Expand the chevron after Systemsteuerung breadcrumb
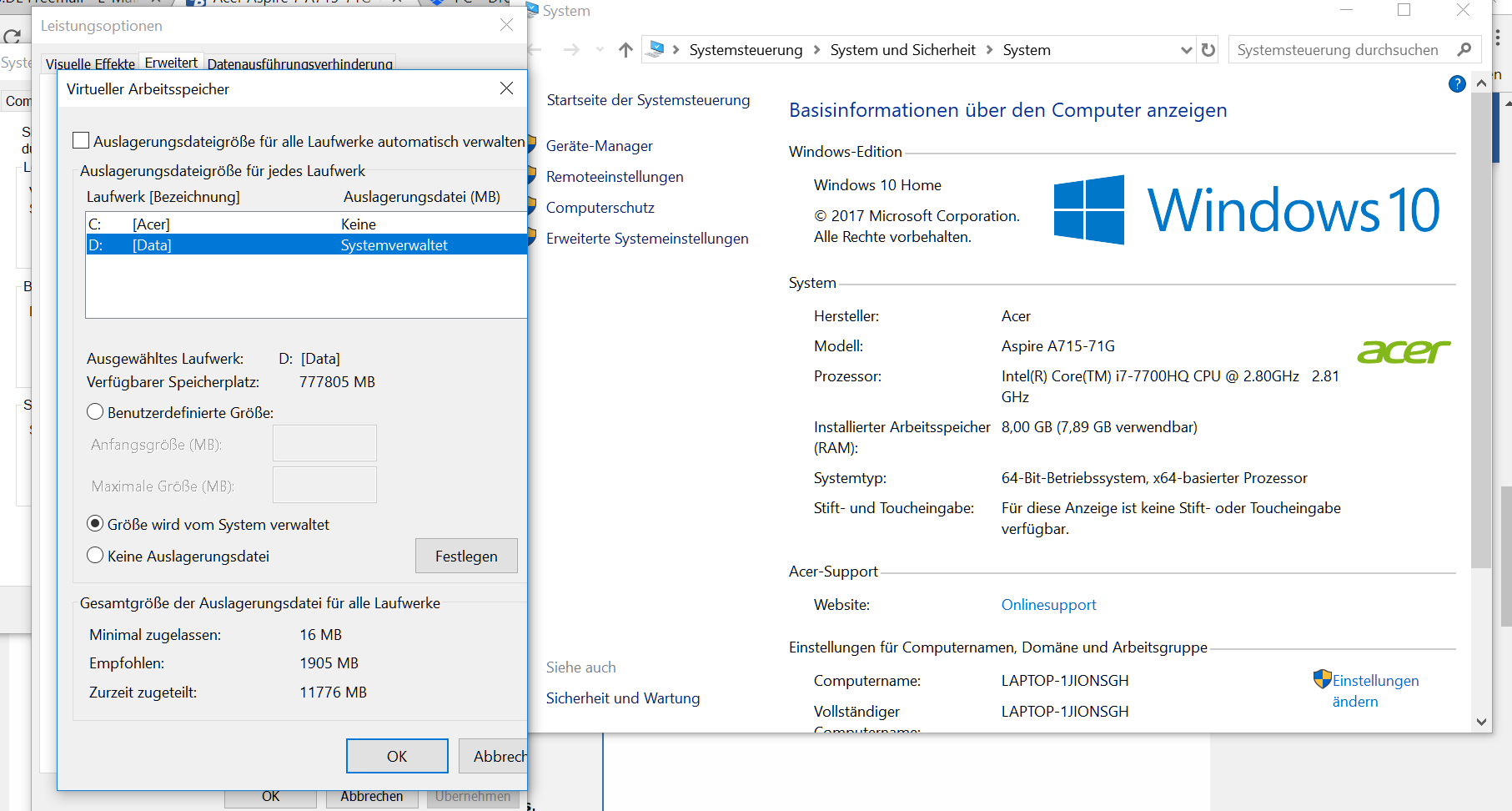The height and width of the screenshot is (811, 1512). coord(816,50)
